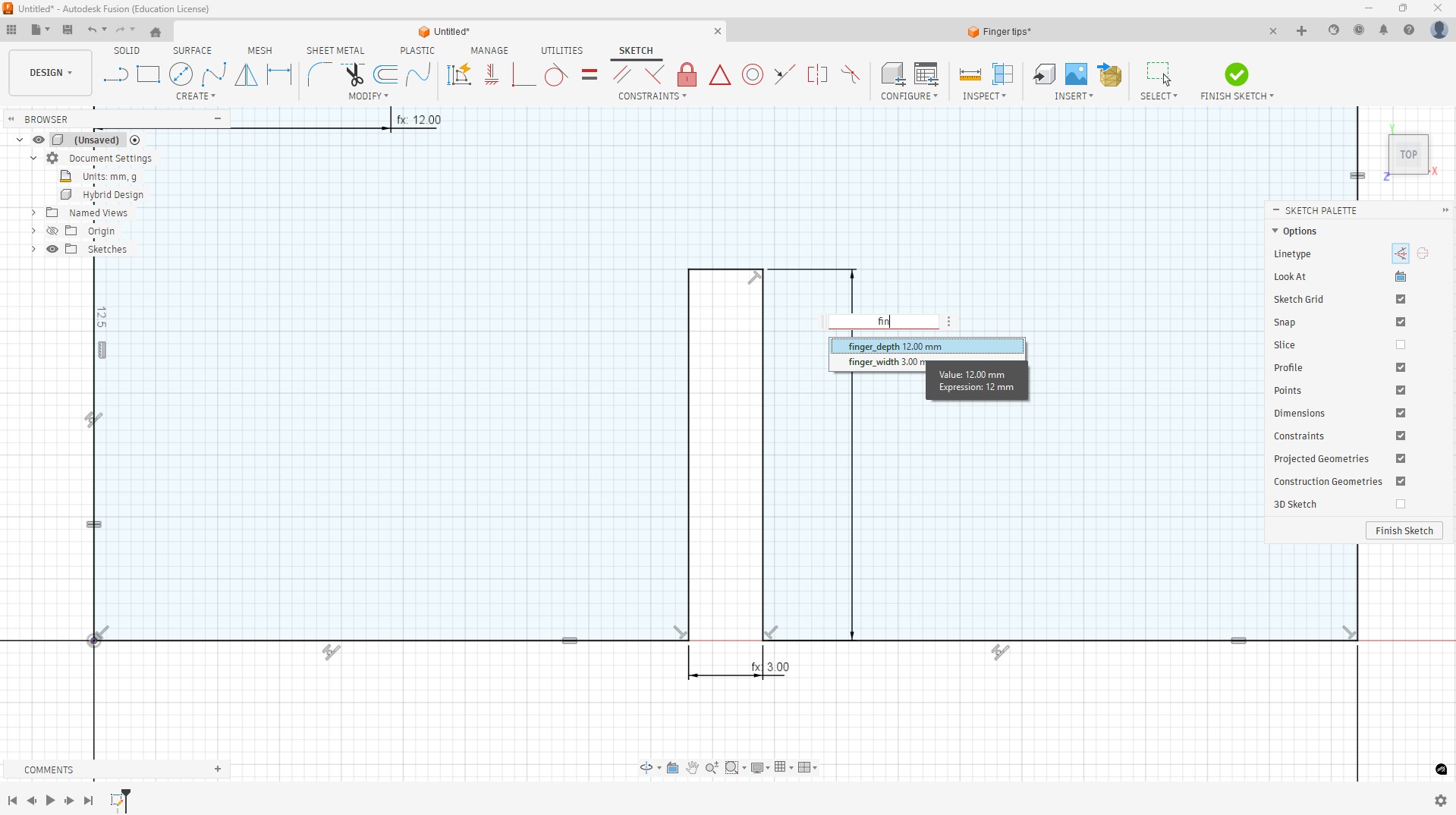Viewport: 1456px width, 815px height.
Task: Select the Sketch Dimension tool
Action: pos(279,74)
